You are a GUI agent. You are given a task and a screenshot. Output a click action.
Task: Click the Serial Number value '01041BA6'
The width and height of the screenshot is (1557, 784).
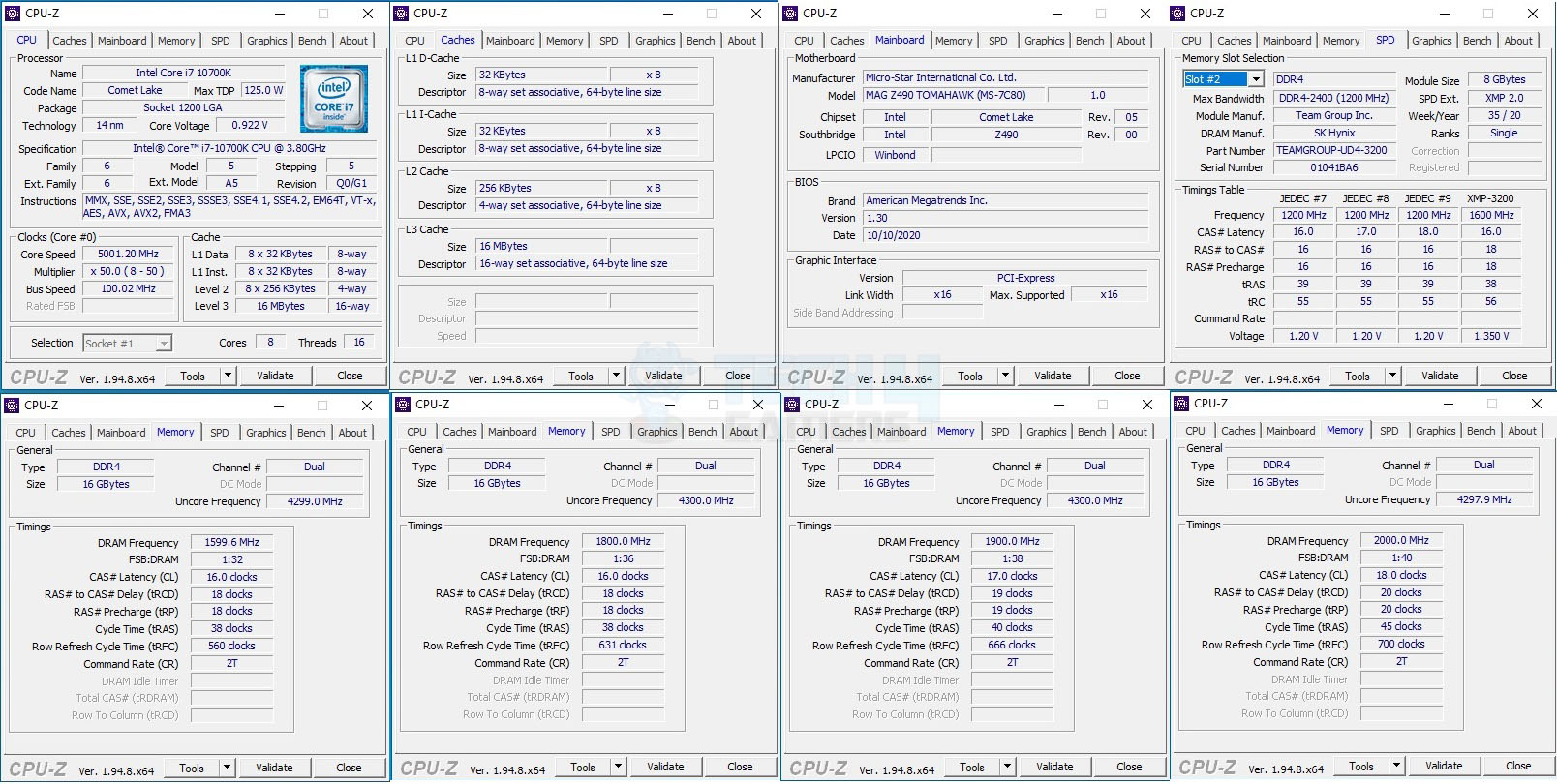click(1334, 167)
